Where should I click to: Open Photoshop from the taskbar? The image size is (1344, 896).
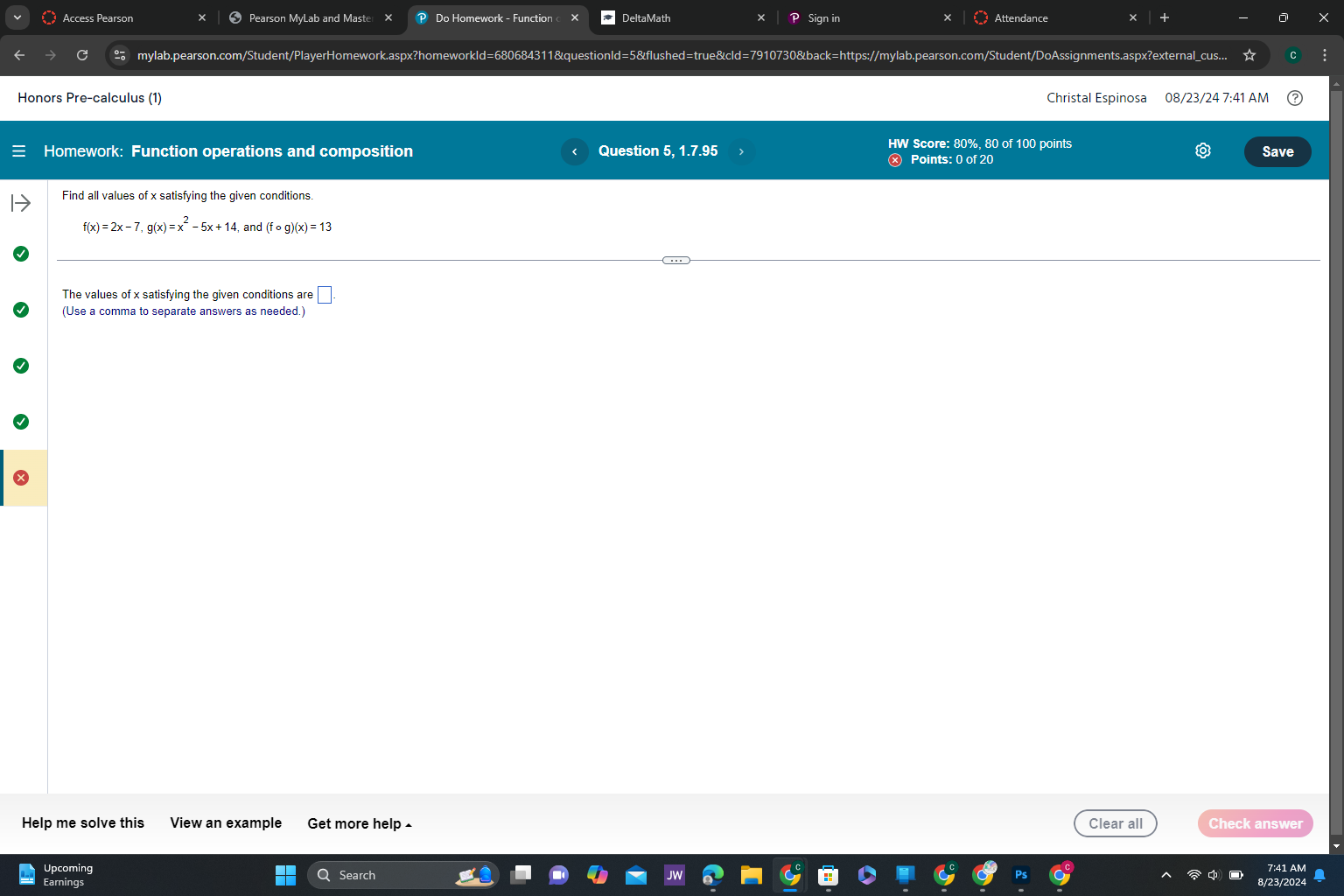(1021, 875)
